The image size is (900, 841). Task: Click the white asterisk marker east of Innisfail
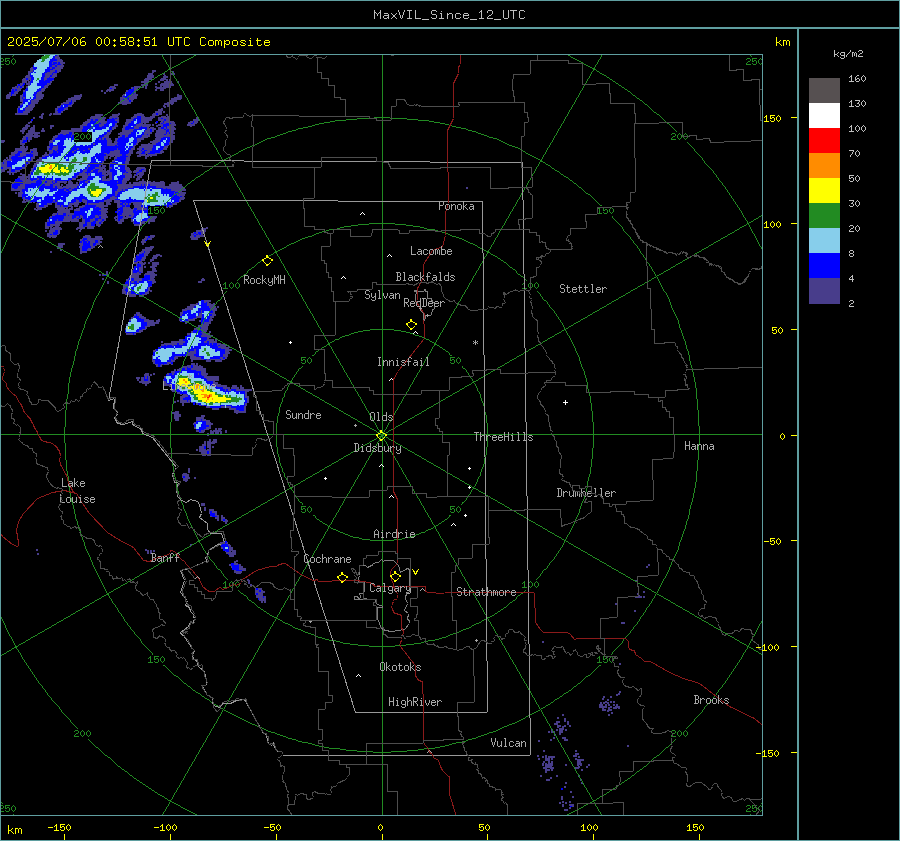point(475,343)
